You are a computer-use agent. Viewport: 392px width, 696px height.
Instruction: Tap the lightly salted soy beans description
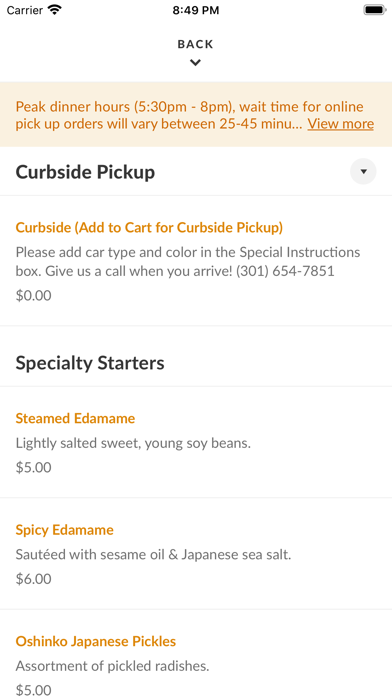click(133, 443)
